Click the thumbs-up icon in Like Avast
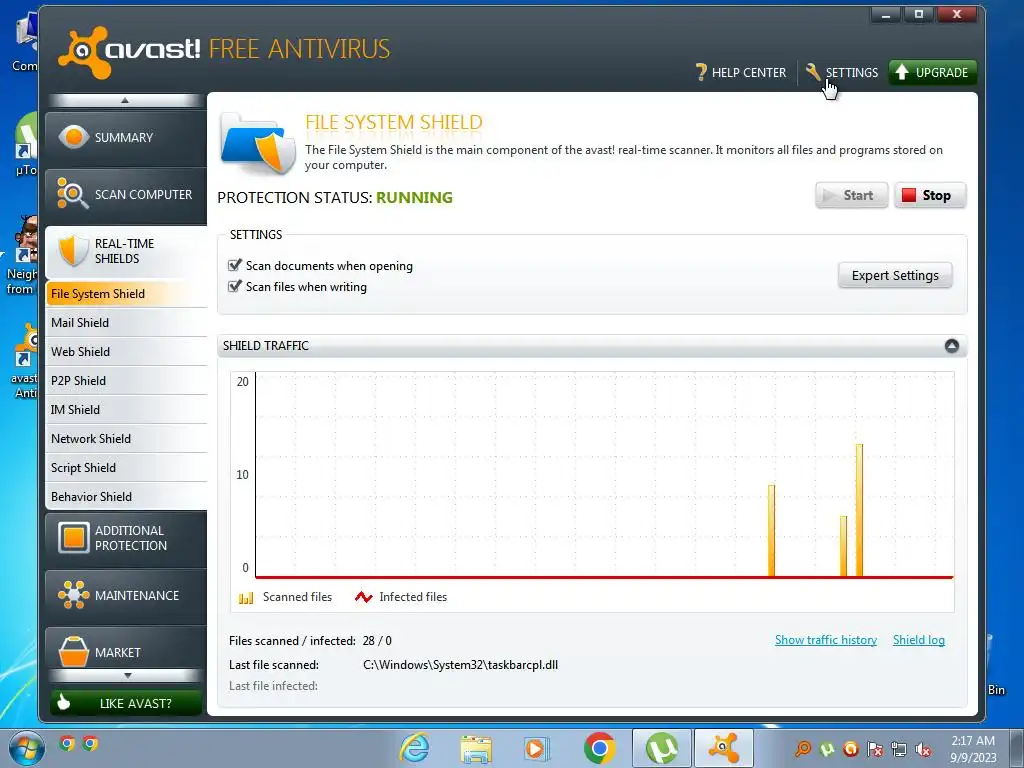Image resolution: width=1024 pixels, height=768 pixels. point(63,702)
